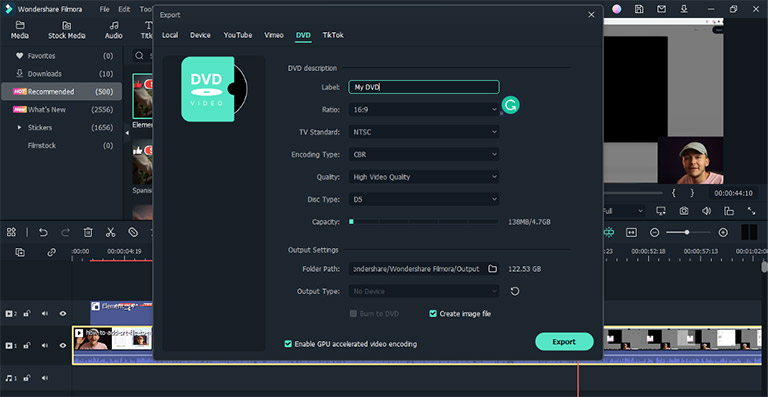Click the green Grammarly icon
The image size is (768, 397).
click(x=511, y=105)
